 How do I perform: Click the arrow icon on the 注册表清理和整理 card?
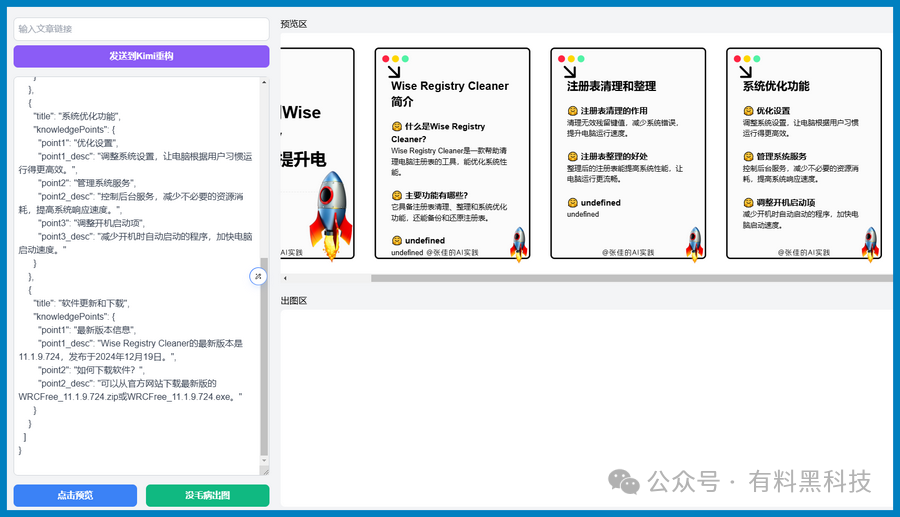pos(569,72)
